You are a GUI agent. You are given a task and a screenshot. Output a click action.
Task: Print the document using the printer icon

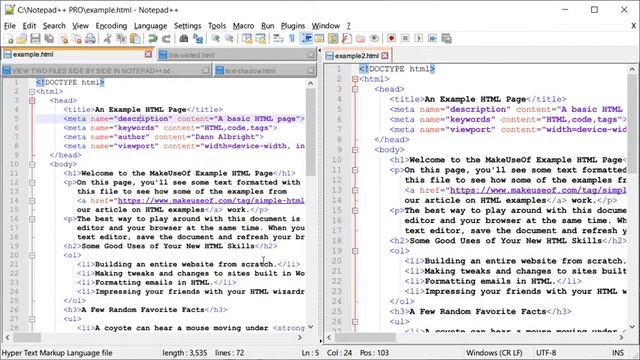[x=90, y=39]
